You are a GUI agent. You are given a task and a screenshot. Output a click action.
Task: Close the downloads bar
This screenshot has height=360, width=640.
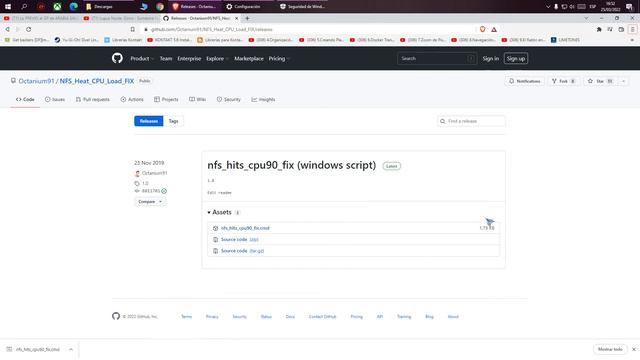click(633, 349)
